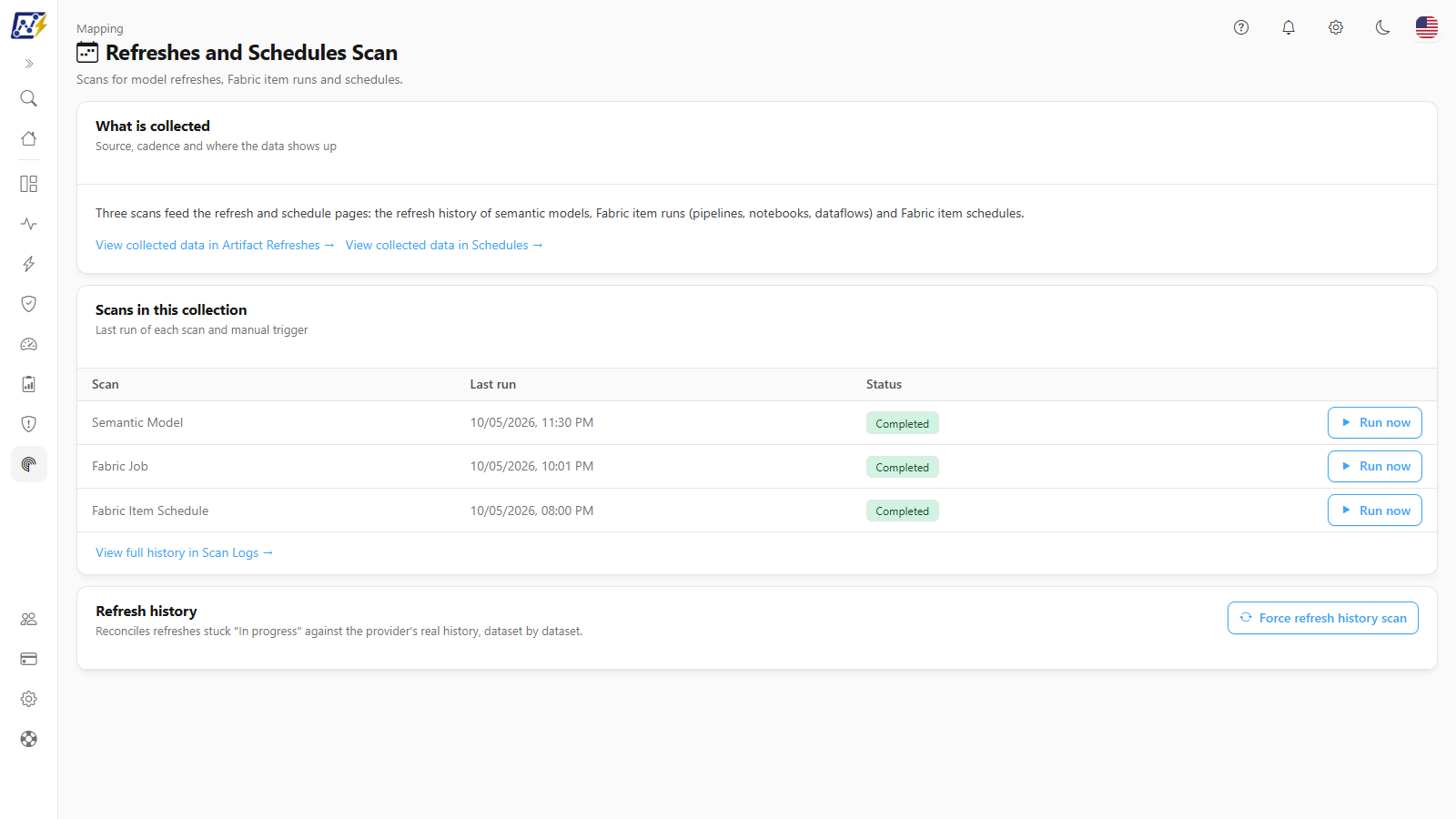Open help via the question mark icon

coord(1241,27)
